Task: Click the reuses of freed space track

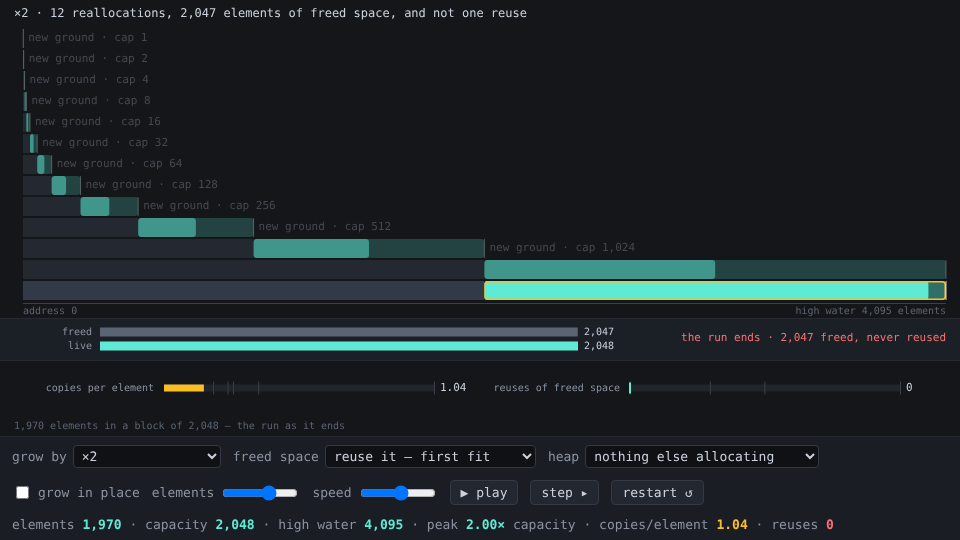Action: click(765, 388)
